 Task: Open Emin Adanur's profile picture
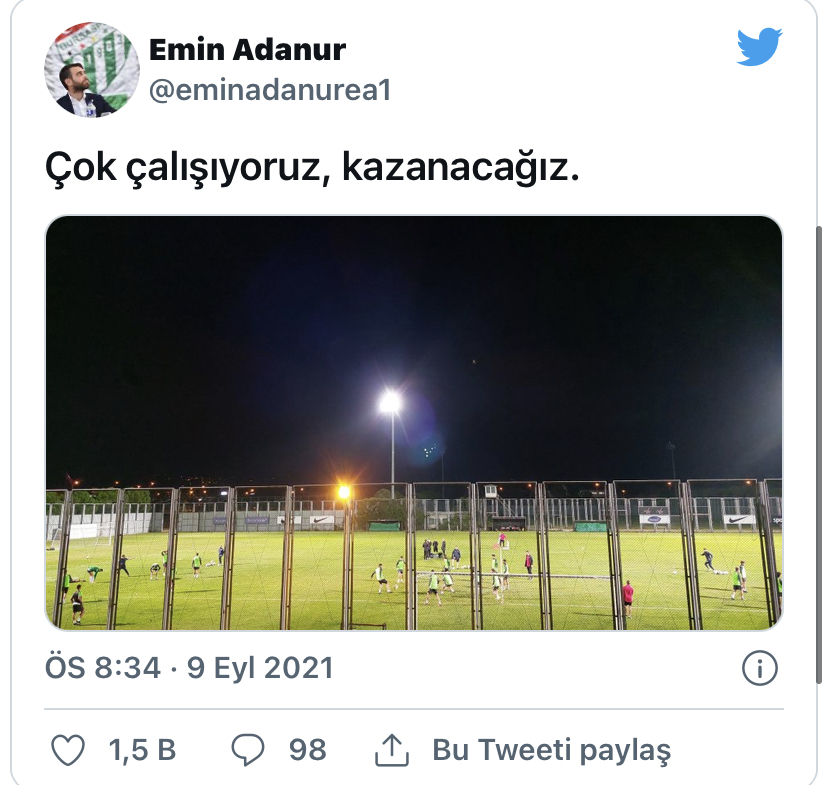point(92,69)
